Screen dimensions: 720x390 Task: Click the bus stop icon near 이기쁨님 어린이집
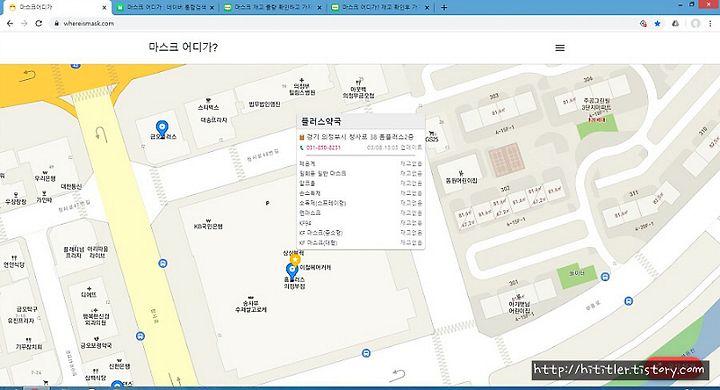(629, 301)
